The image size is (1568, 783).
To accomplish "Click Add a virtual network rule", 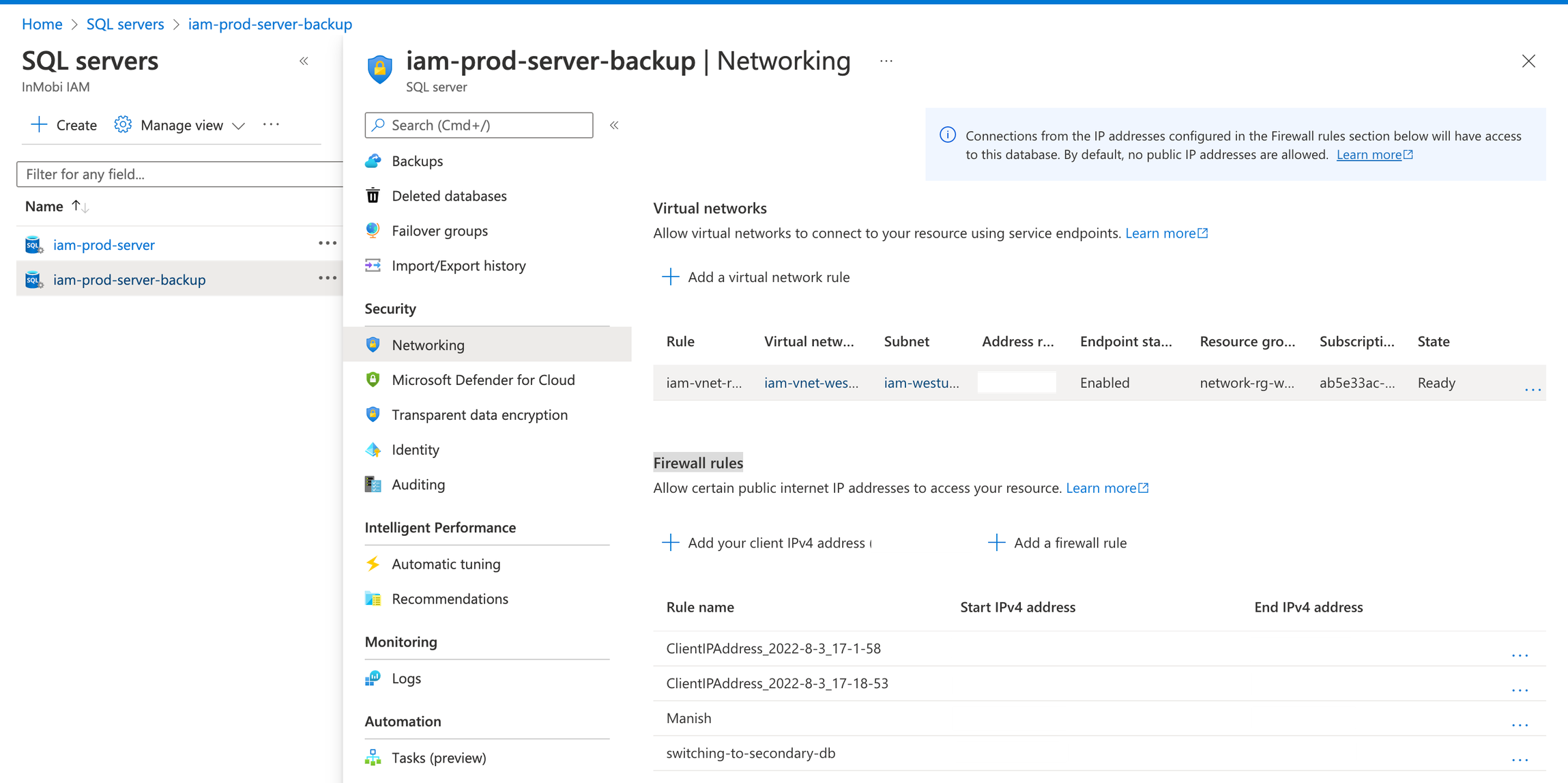I will click(x=756, y=276).
